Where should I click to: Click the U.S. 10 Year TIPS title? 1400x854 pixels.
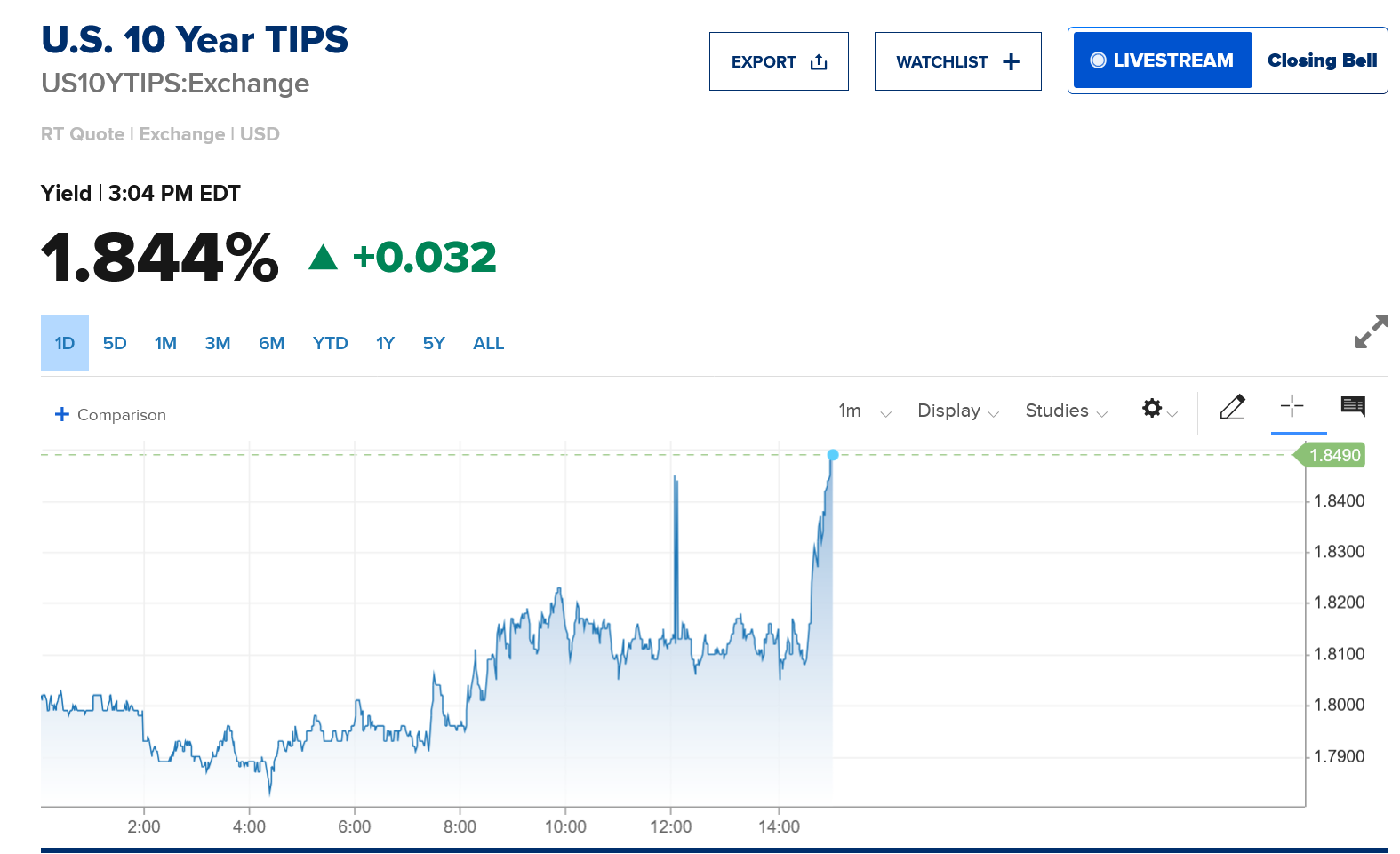[195, 40]
